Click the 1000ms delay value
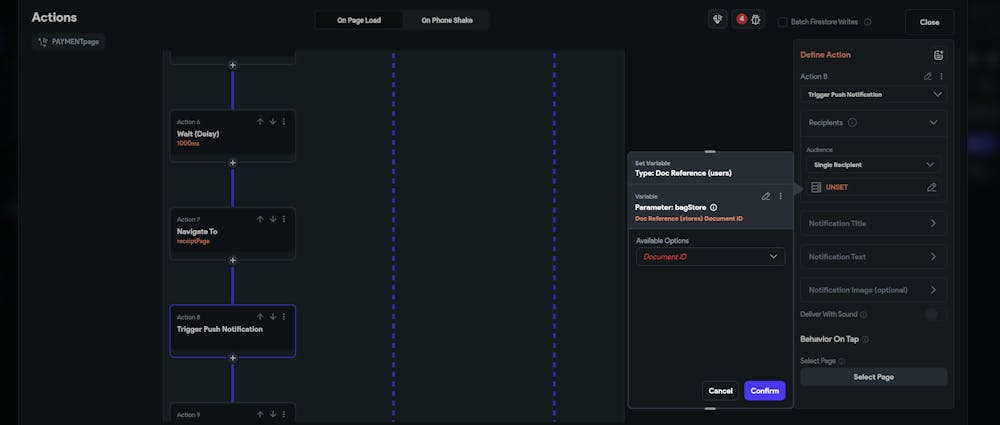Viewport: 1000px width, 425px height. [188, 144]
